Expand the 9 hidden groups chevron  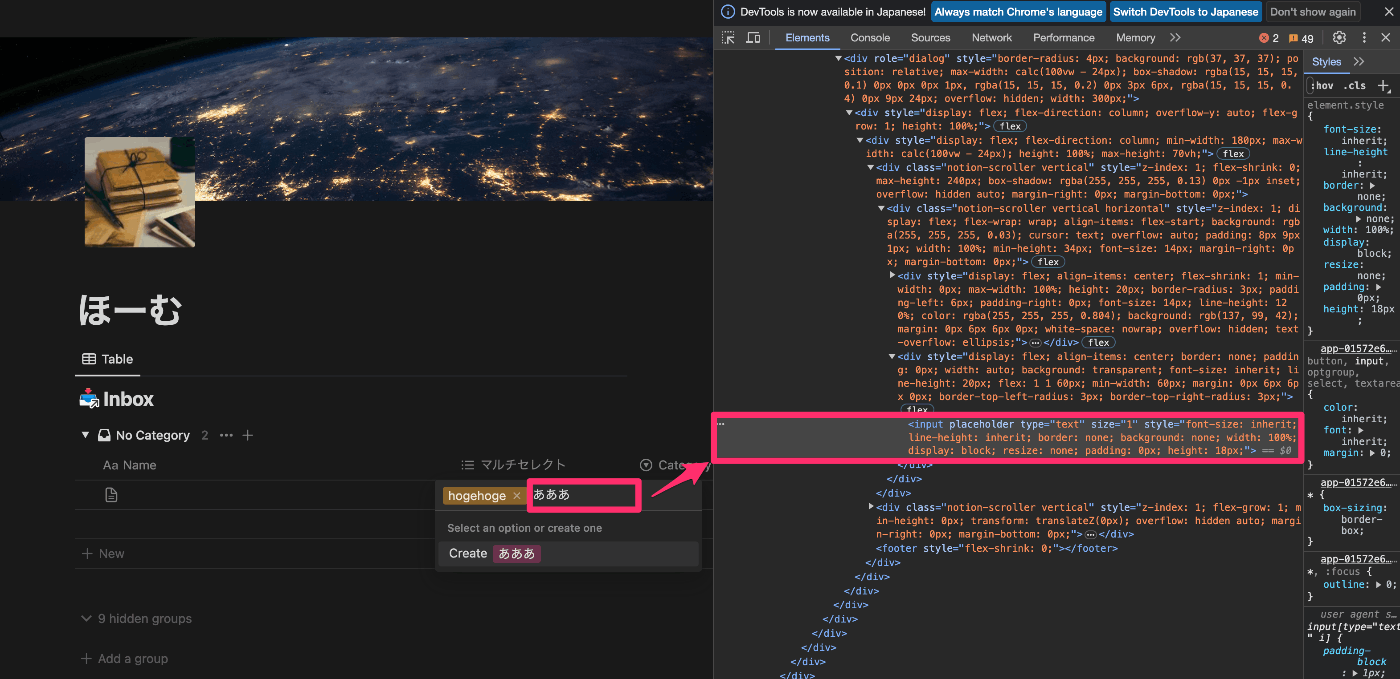pyautogui.click(x=86, y=619)
